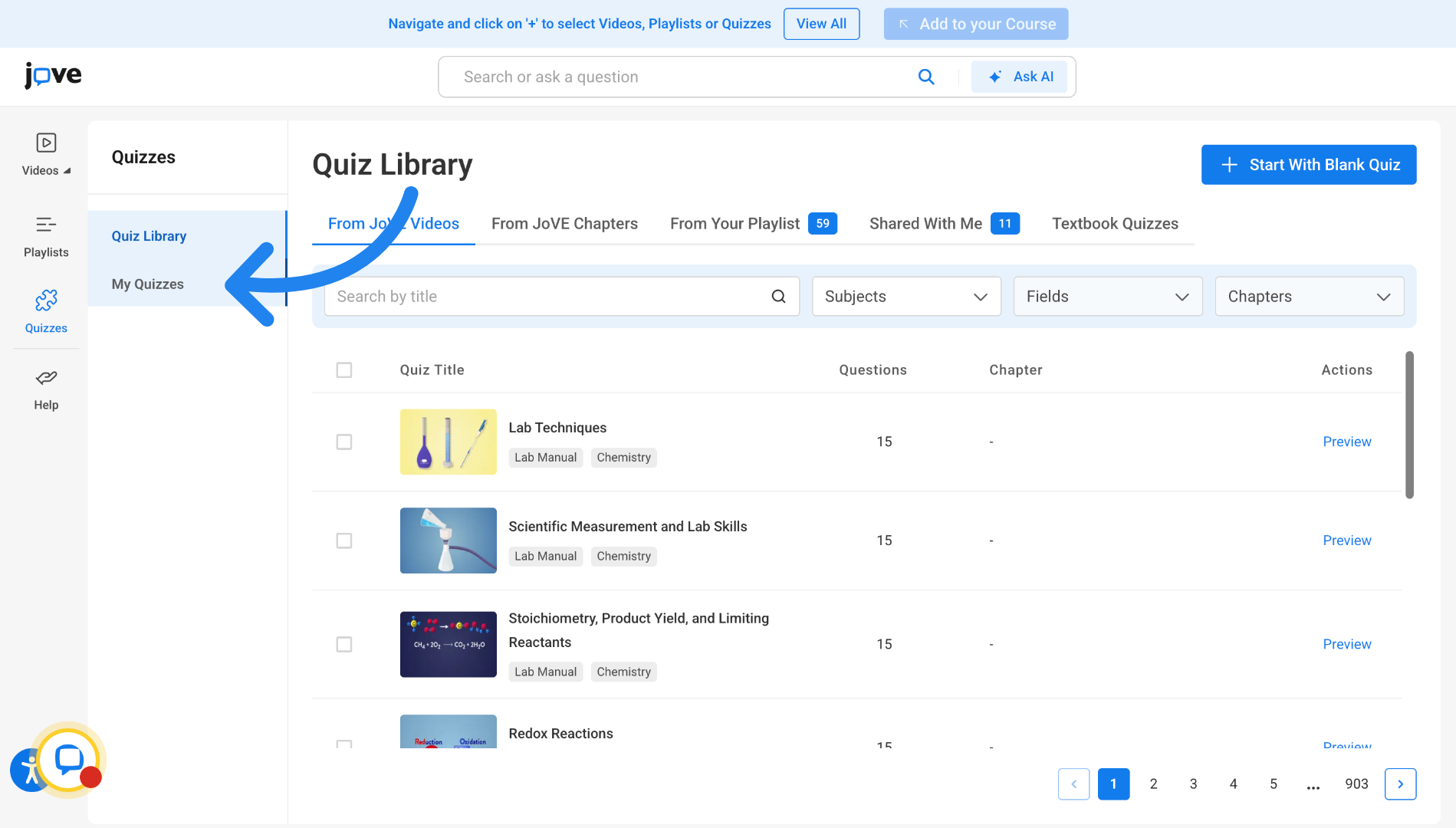Click the quiz list vertical scrollbar
Viewport: 1456px width, 828px height.
point(1408,426)
